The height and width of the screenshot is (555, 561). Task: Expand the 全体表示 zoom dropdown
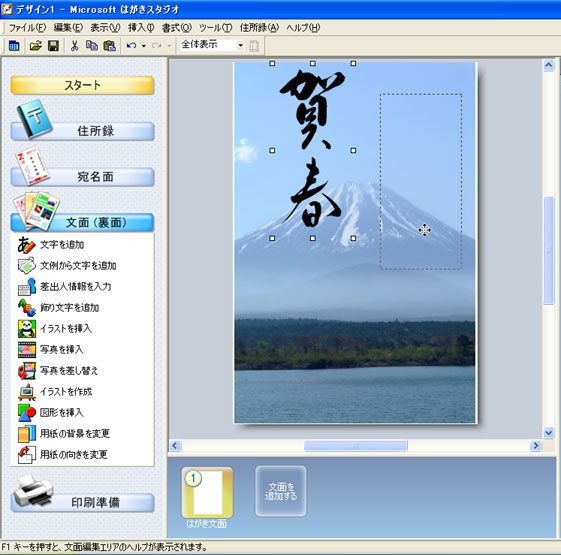(x=240, y=45)
